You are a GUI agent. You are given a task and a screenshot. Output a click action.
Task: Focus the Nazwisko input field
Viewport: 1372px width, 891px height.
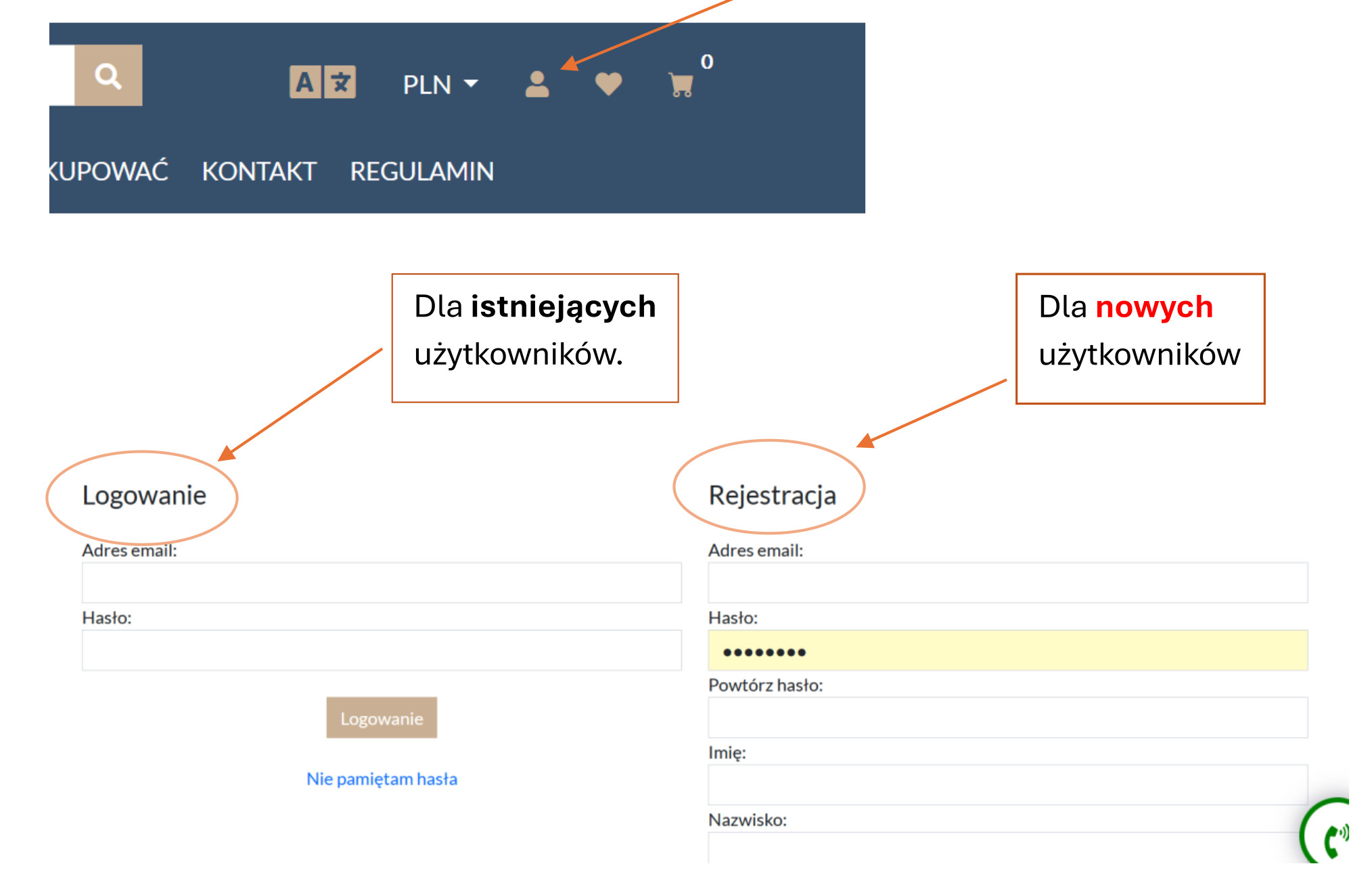[1008, 848]
